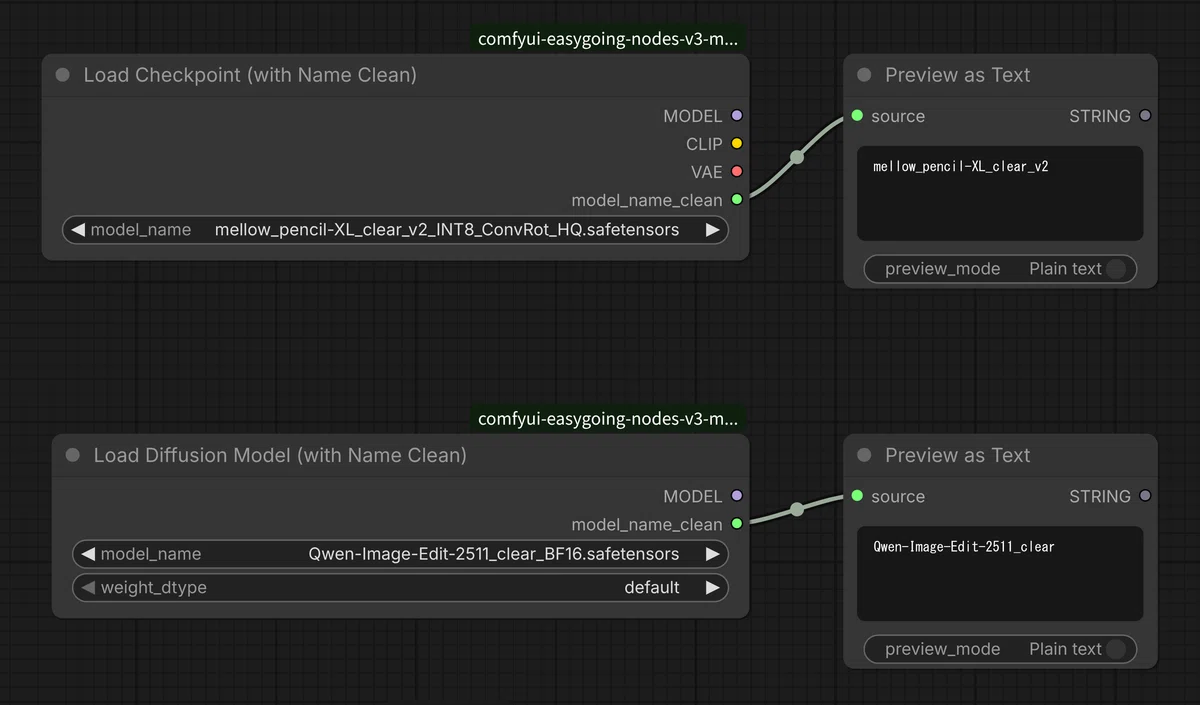
Task: Click the comfyui-easygoing-nodes badge above Load Checkpoint
Action: pyautogui.click(x=608, y=40)
